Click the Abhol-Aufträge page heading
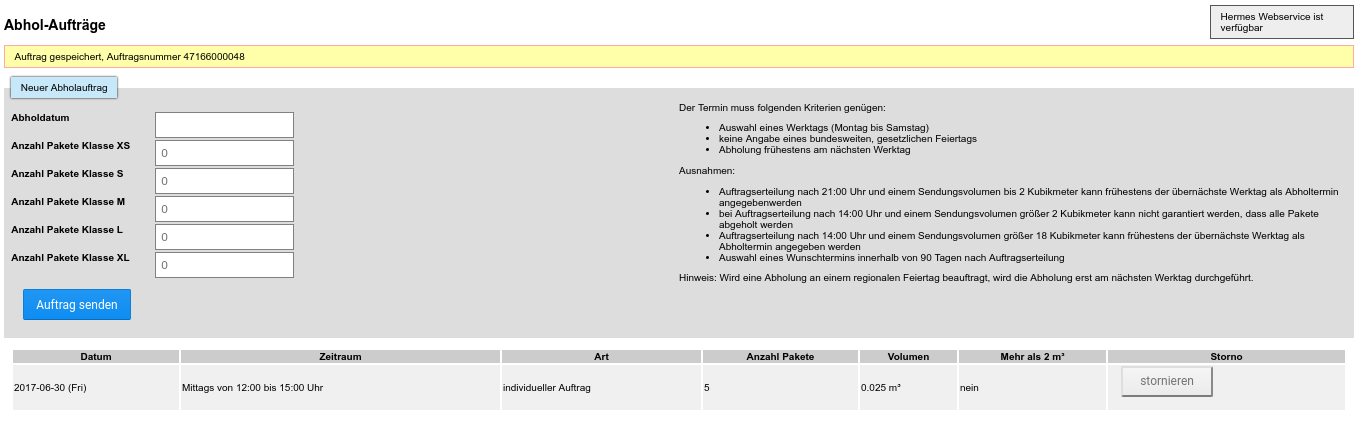The height and width of the screenshot is (423, 1362). 55,24
